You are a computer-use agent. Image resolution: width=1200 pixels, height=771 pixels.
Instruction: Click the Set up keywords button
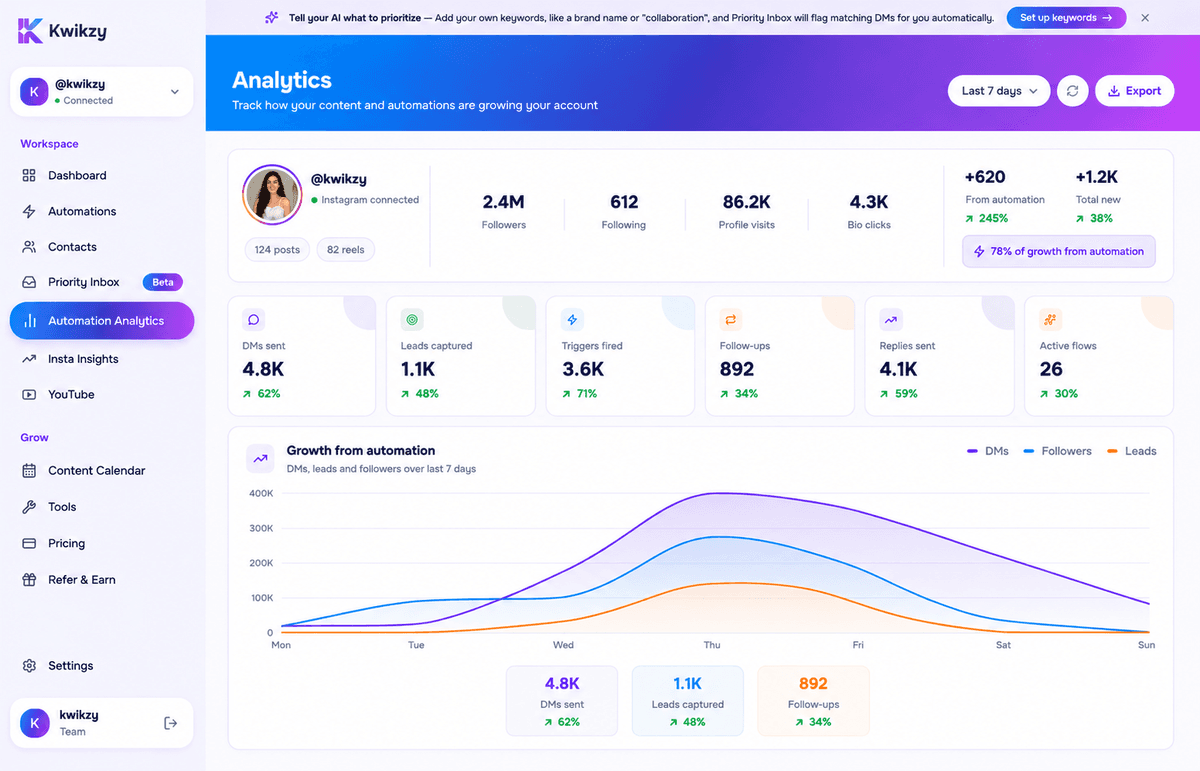point(1066,18)
